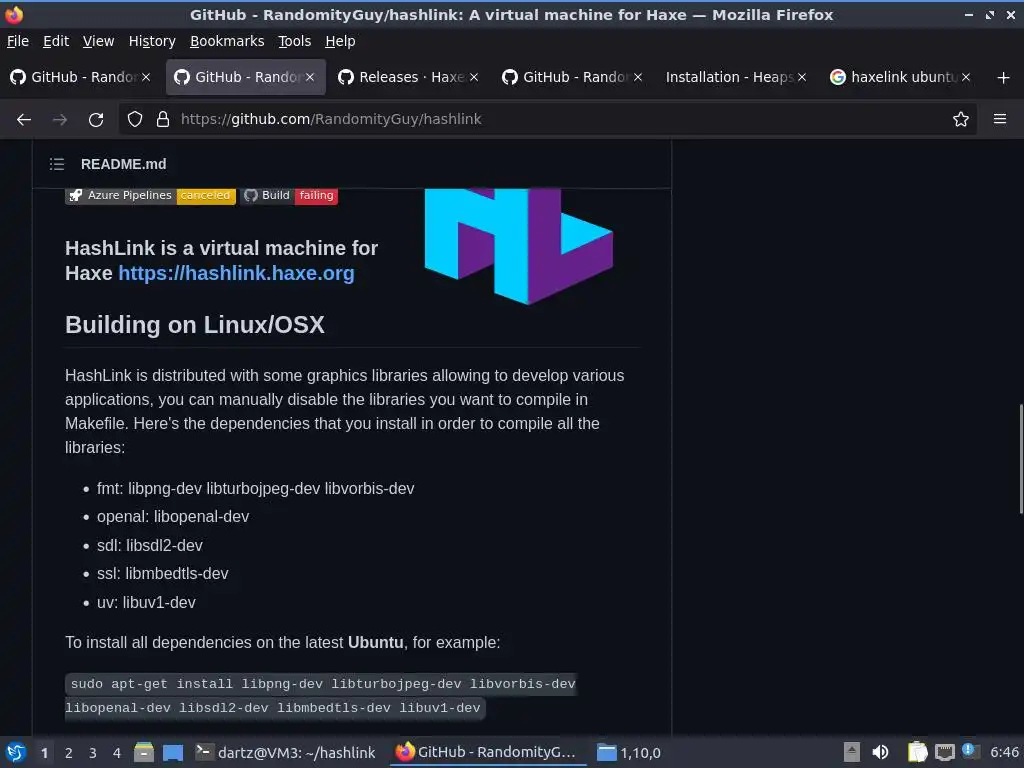Focus Firefox GitHub taskbar entry
This screenshot has width=1024, height=768.
[487, 752]
